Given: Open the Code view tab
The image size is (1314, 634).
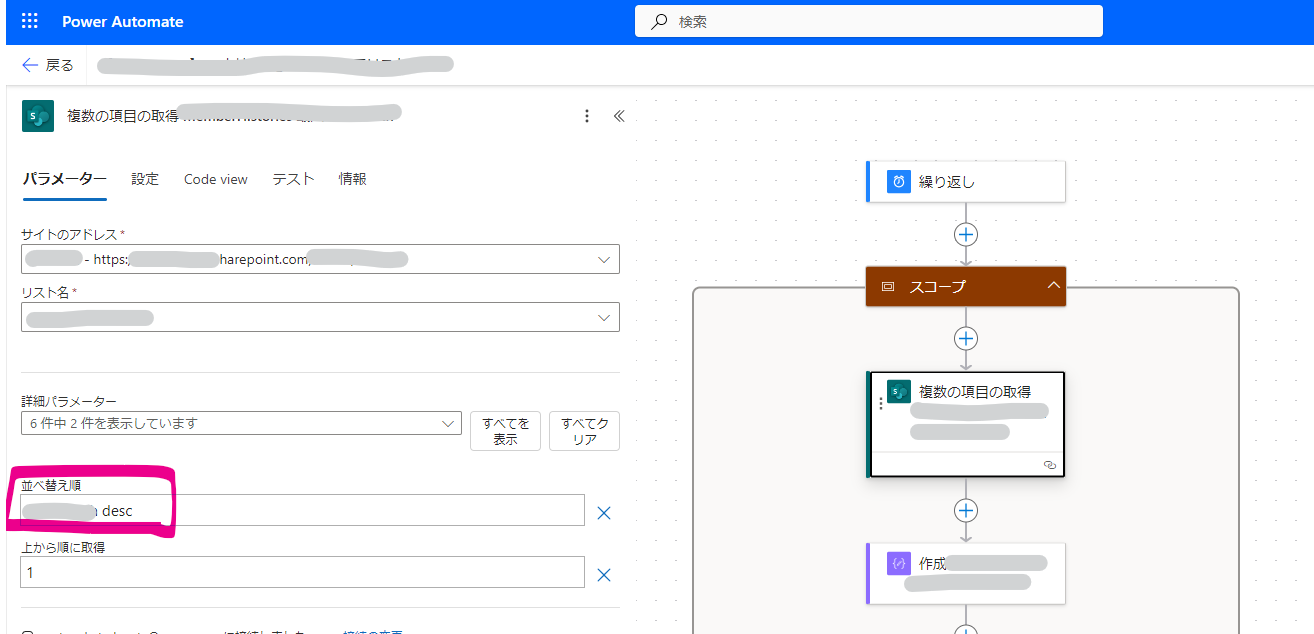Looking at the screenshot, I should [216, 179].
